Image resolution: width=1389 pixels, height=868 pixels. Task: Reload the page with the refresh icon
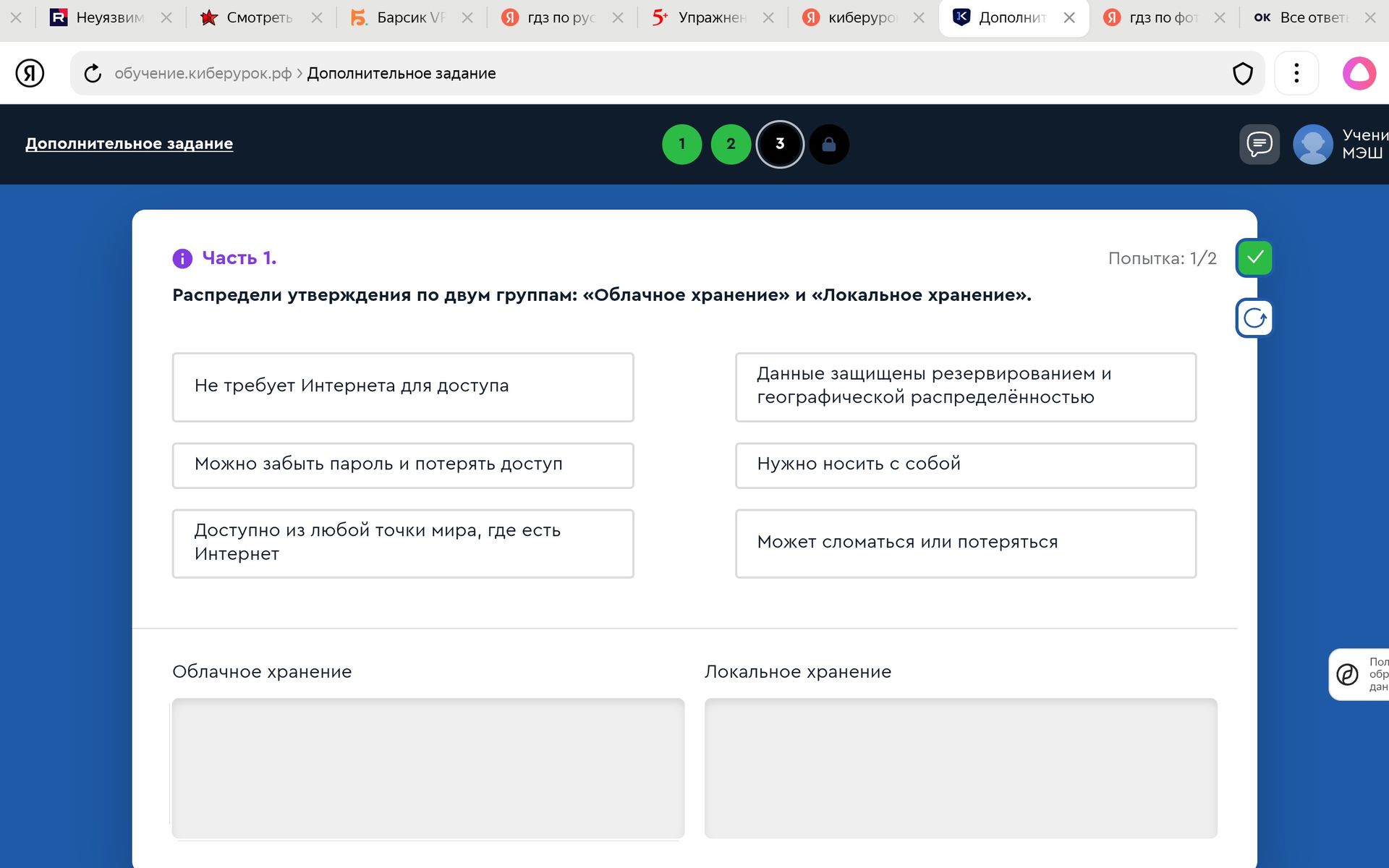(x=93, y=73)
